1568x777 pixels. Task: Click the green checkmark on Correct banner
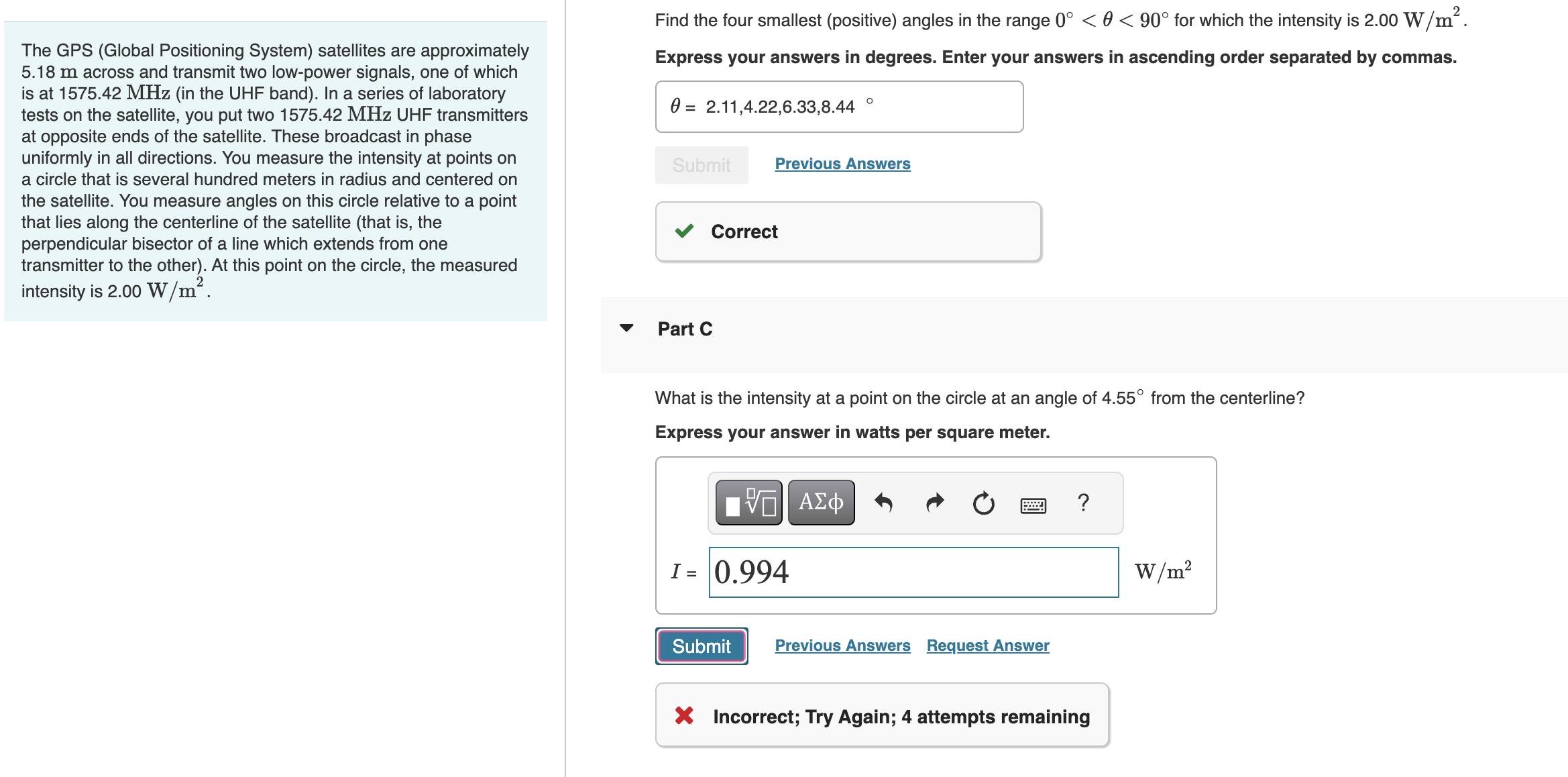[x=685, y=231]
